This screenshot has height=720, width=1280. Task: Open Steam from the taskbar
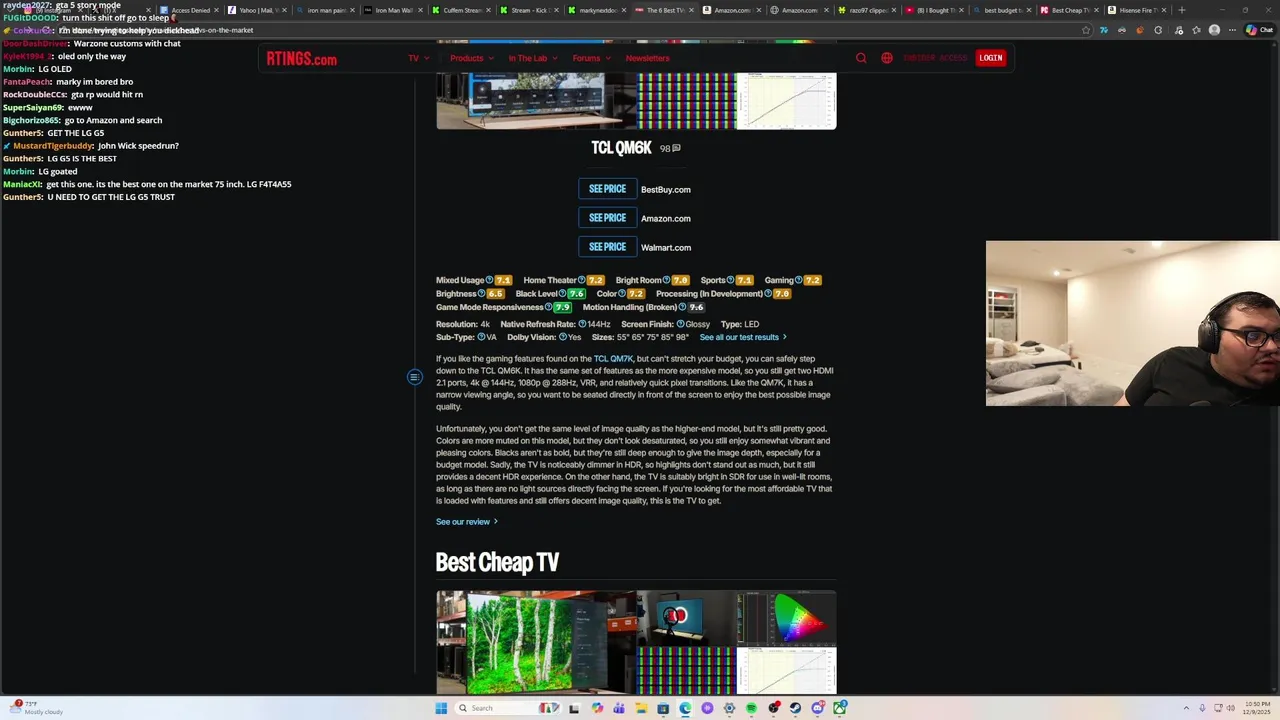pyautogui.click(x=795, y=708)
